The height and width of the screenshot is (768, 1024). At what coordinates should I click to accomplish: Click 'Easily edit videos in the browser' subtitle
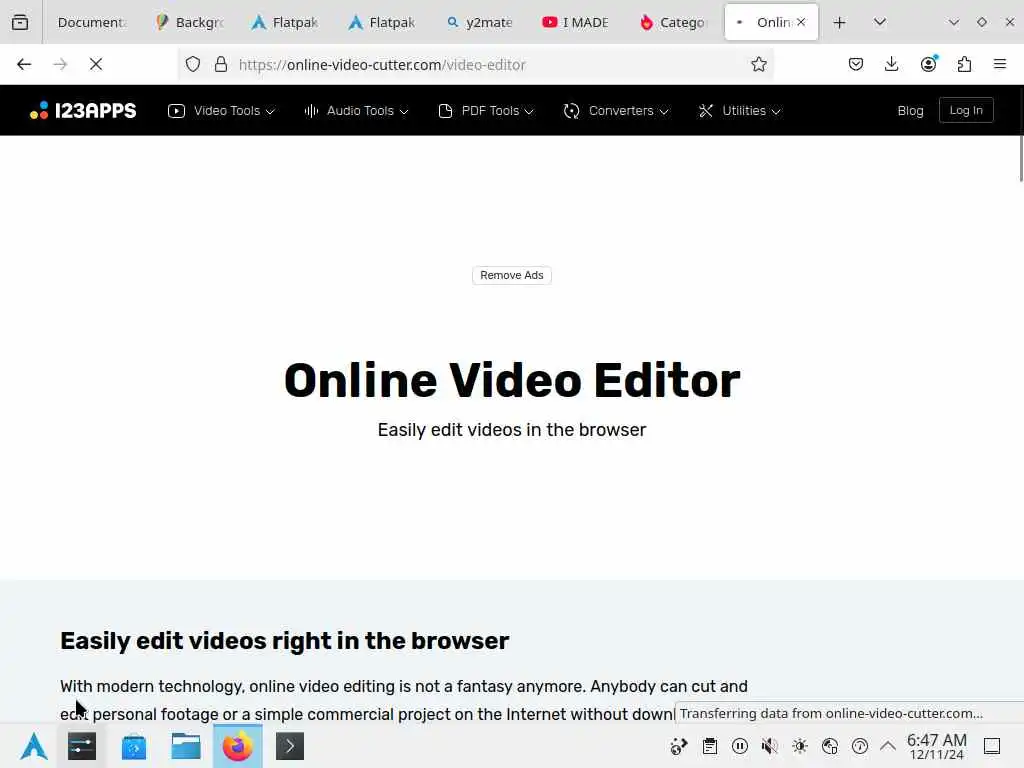pyautogui.click(x=512, y=430)
